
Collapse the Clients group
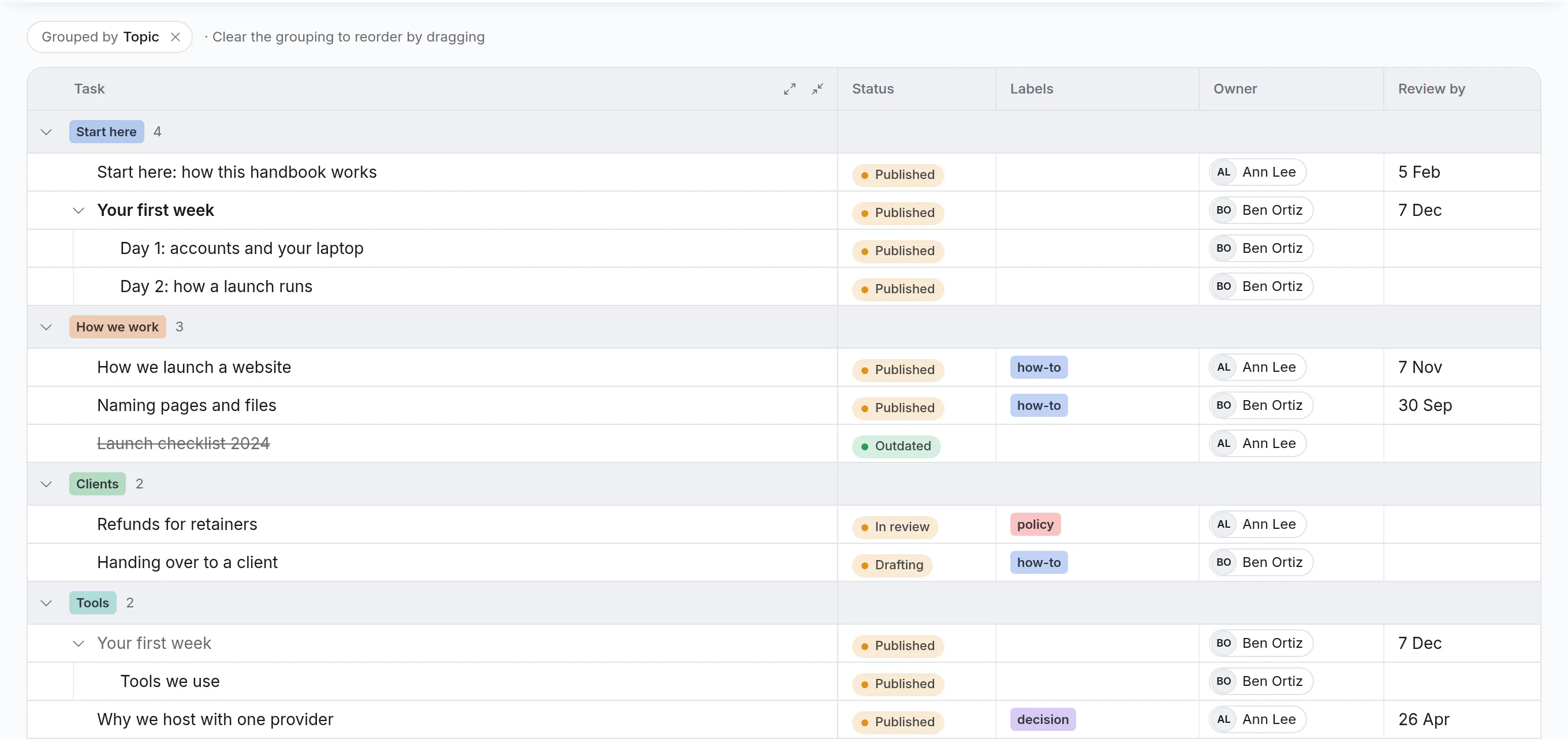point(46,484)
